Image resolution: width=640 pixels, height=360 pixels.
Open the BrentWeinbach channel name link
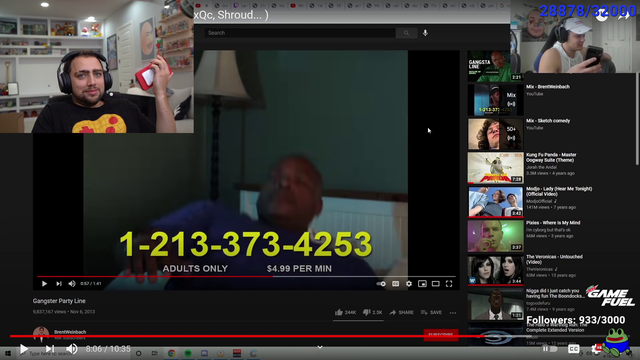pyautogui.click(x=70, y=332)
